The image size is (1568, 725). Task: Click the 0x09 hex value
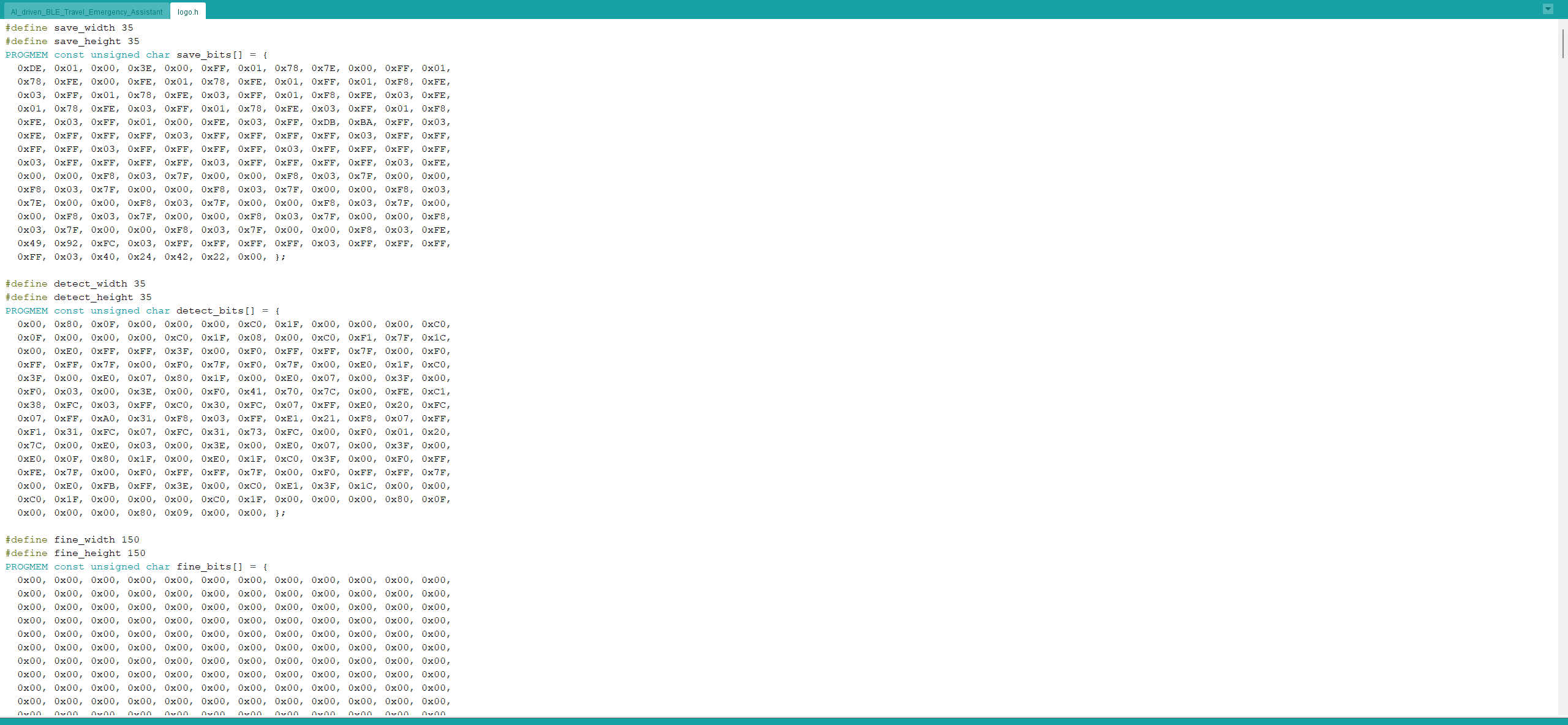[x=176, y=513]
